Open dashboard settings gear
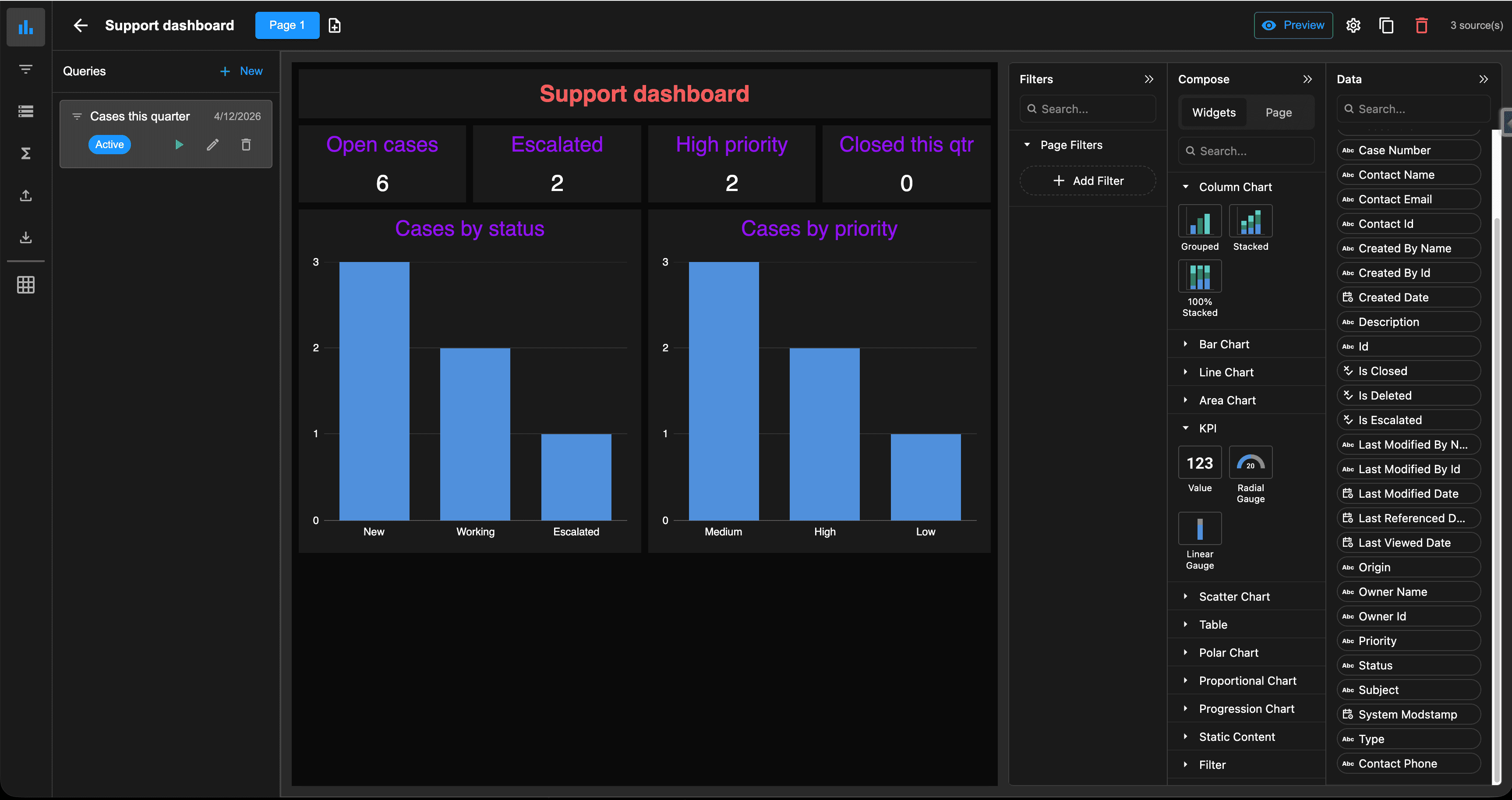This screenshot has height=800, width=1512. pos(1353,25)
